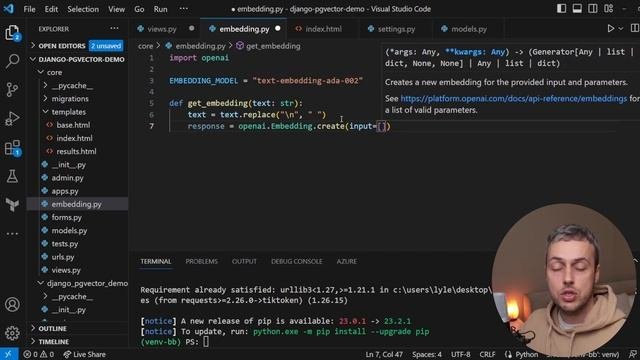Viewport: 640px width, 360px height.
Task: Open the File menu
Action: (x=29, y=9)
